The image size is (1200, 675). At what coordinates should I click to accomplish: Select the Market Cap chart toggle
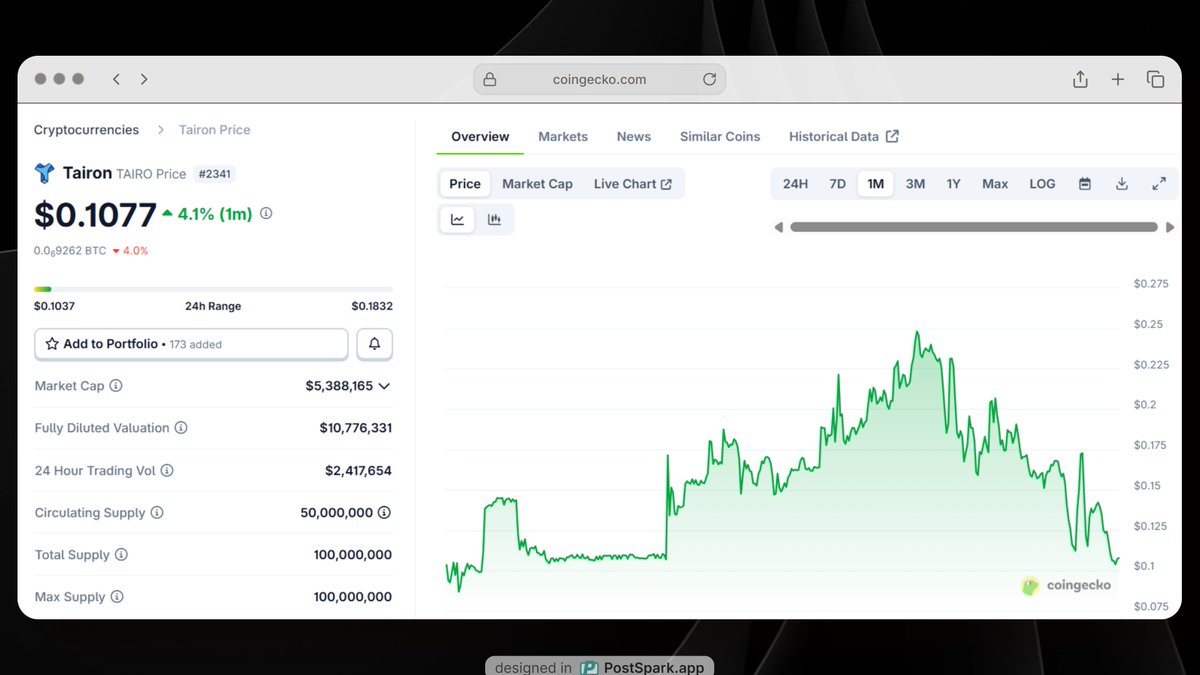pos(537,184)
